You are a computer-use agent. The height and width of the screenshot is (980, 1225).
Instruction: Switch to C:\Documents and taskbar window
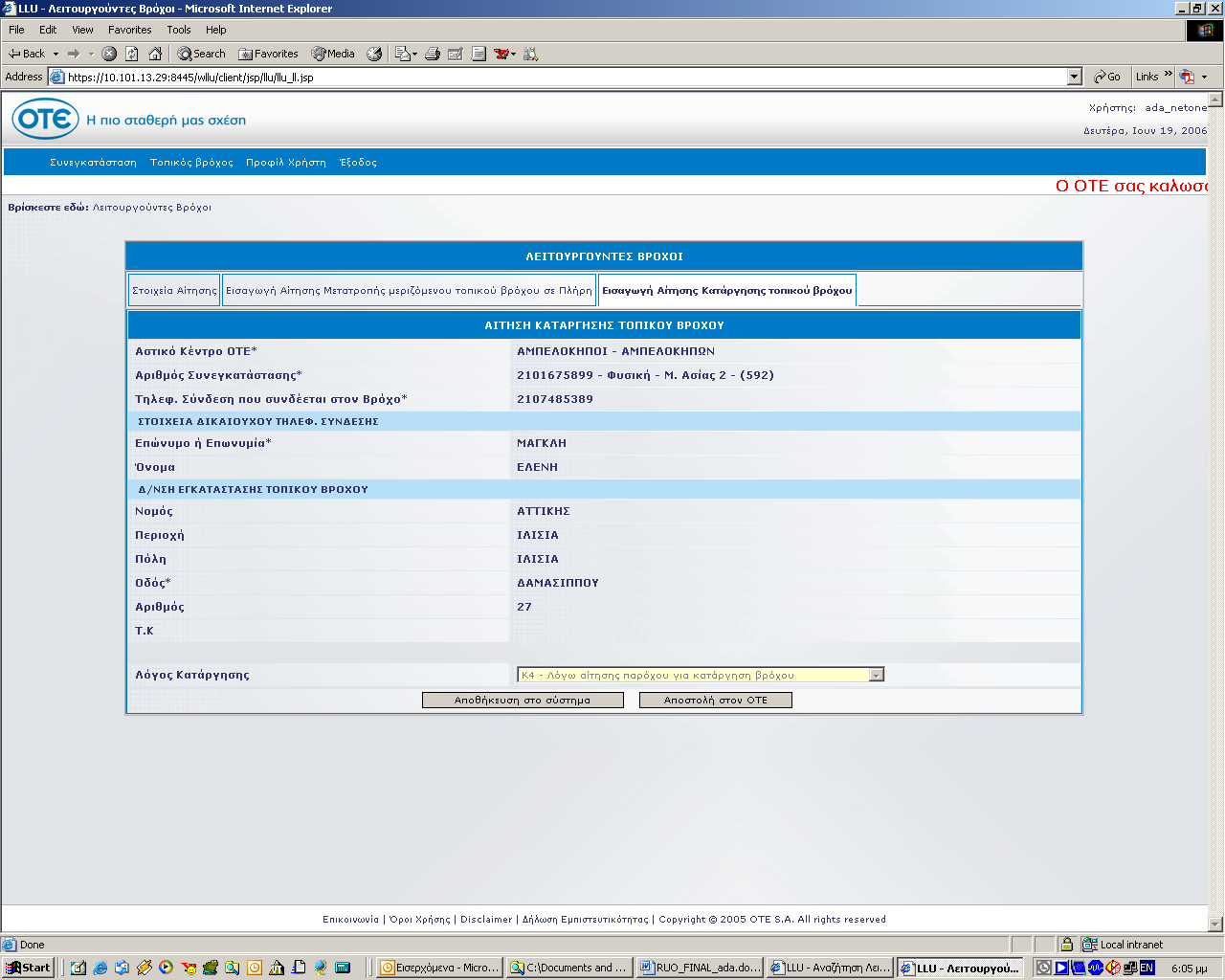coord(568,968)
